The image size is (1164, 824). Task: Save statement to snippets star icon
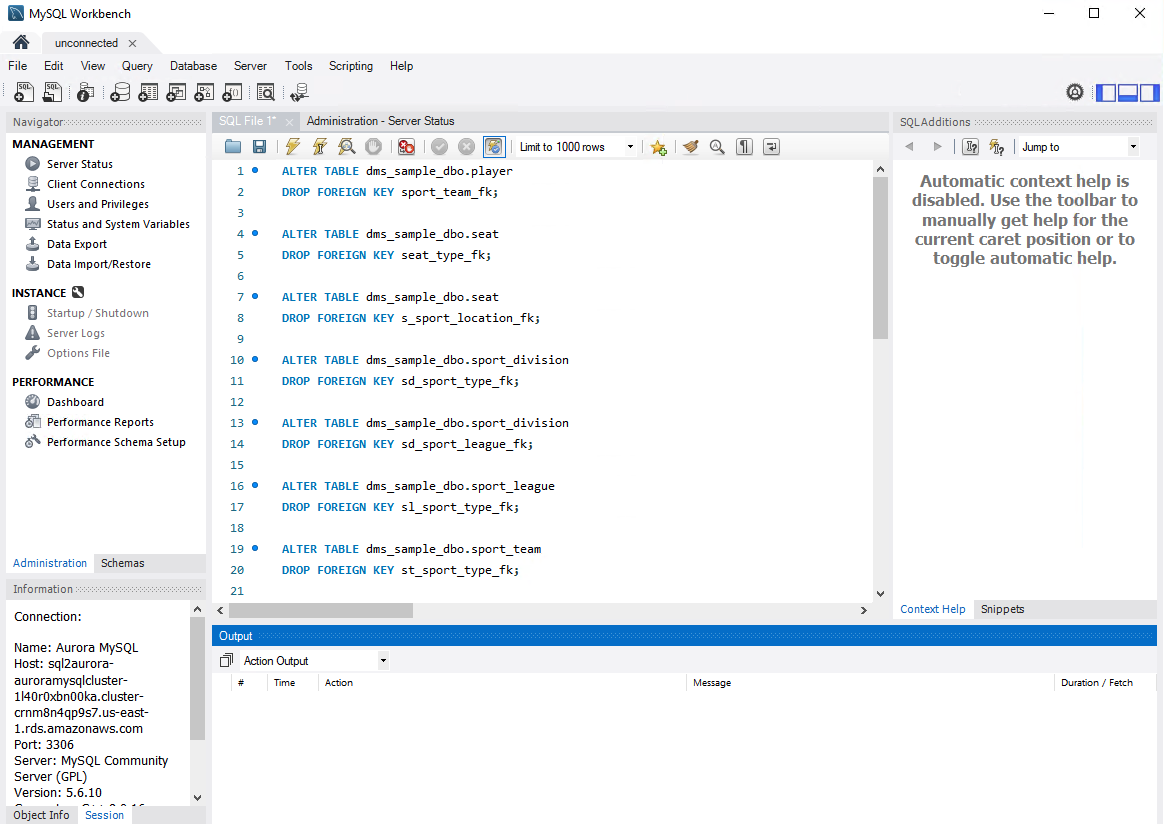[658, 147]
